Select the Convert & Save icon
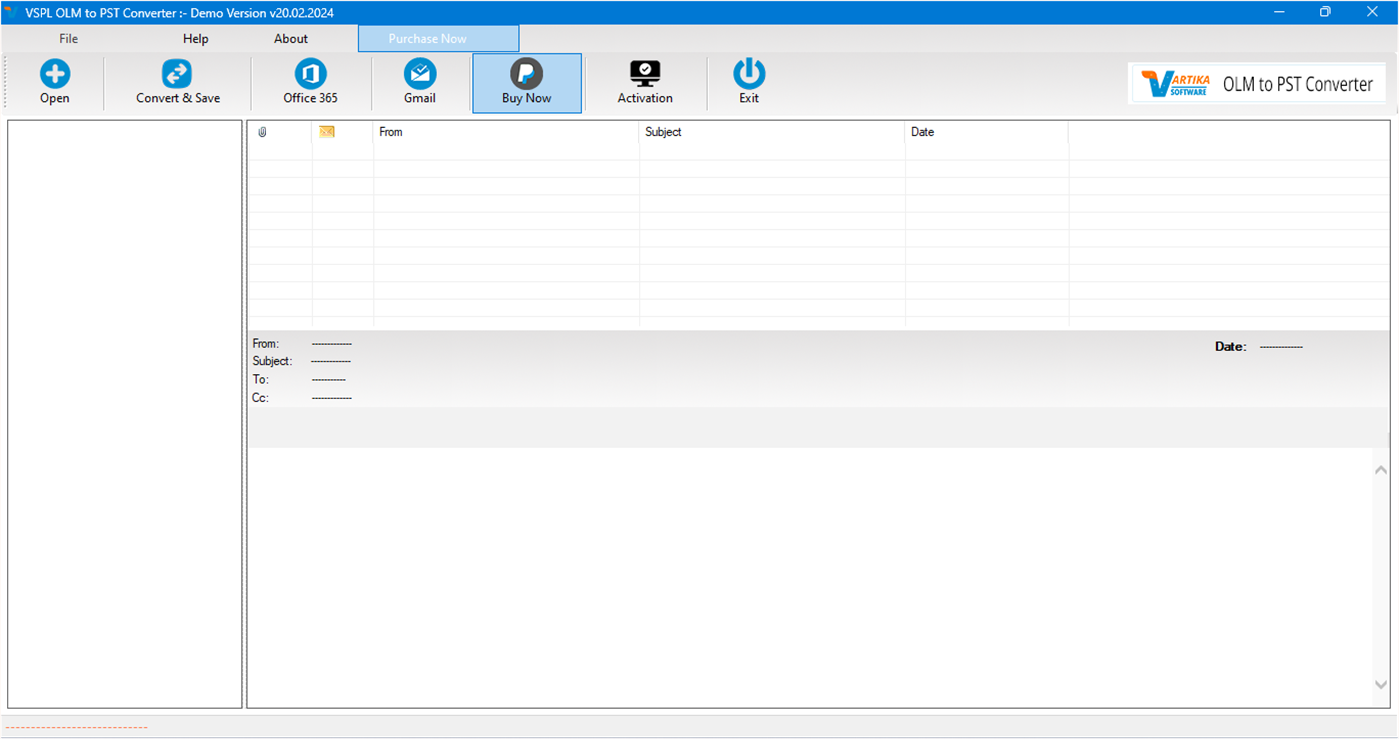1399x739 pixels. pyautogui.click(x=176, y=82)
